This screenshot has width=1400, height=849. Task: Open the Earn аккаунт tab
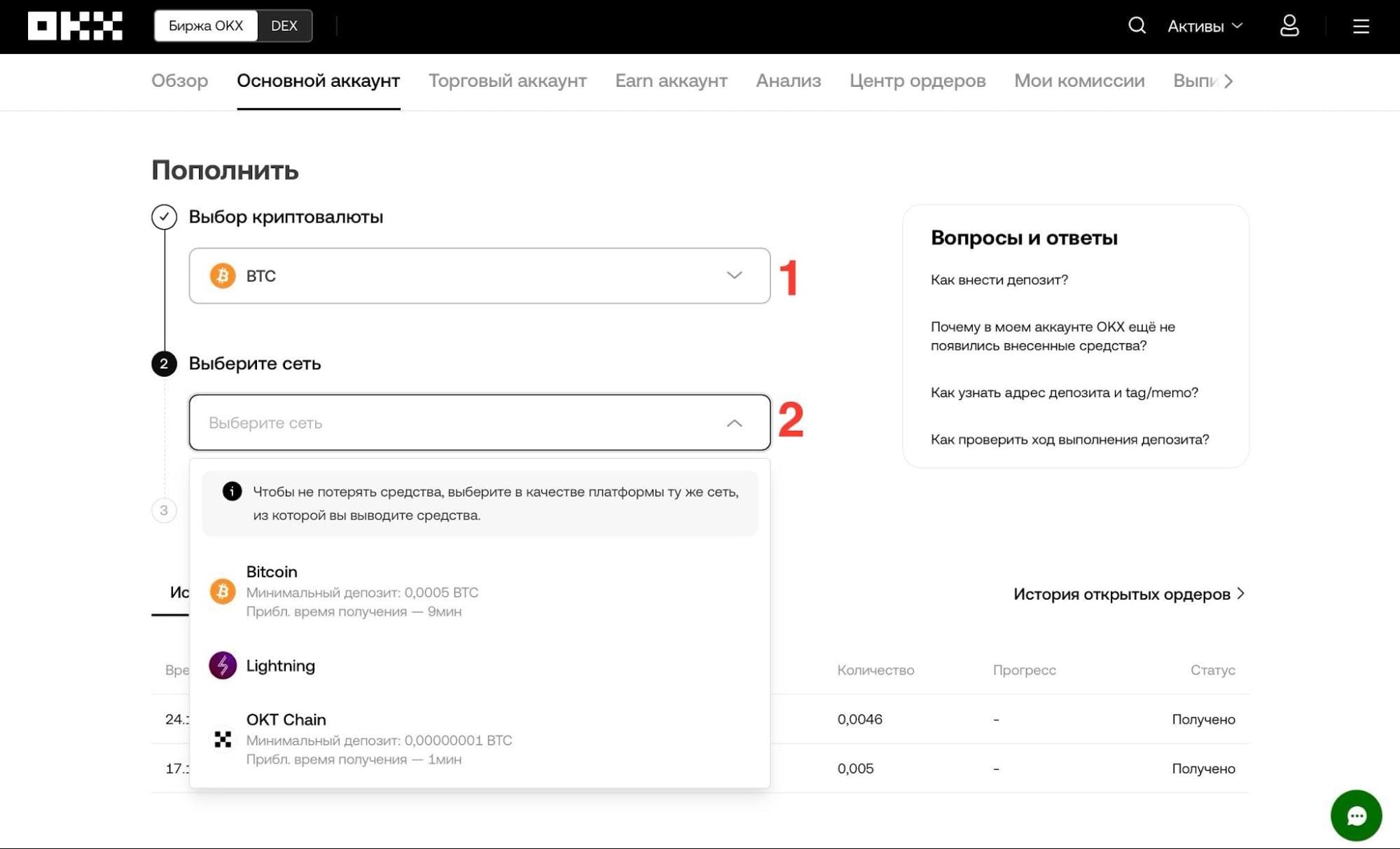point(671,81)
